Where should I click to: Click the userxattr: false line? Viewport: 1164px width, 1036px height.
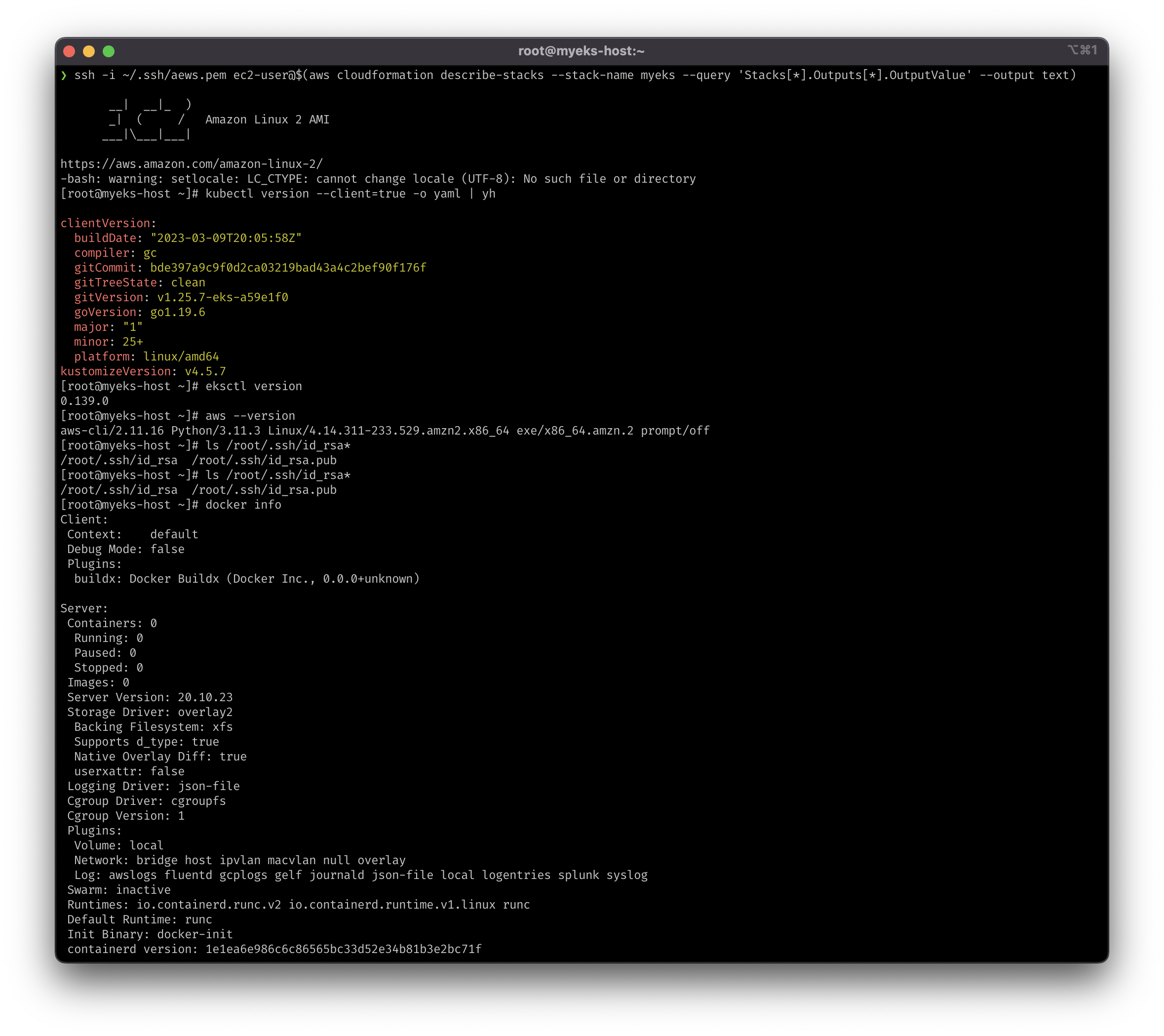129,771
